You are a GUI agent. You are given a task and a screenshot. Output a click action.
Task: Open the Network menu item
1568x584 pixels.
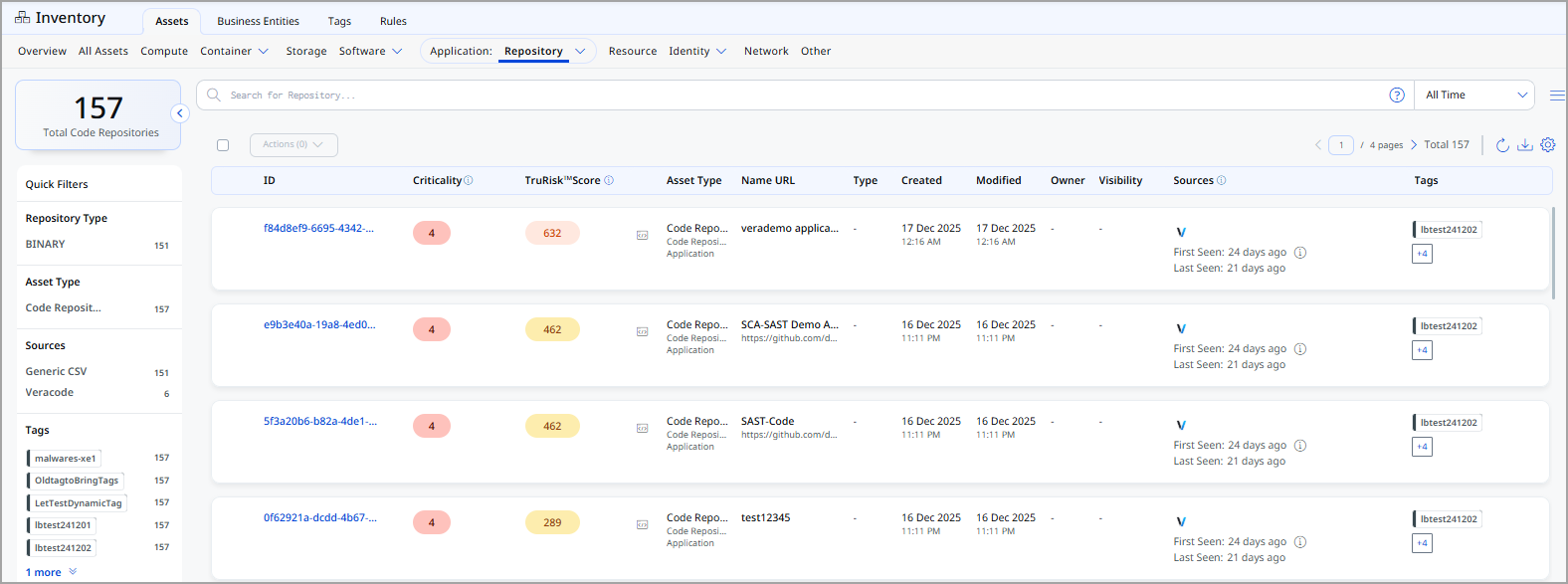tap(765, 52)
